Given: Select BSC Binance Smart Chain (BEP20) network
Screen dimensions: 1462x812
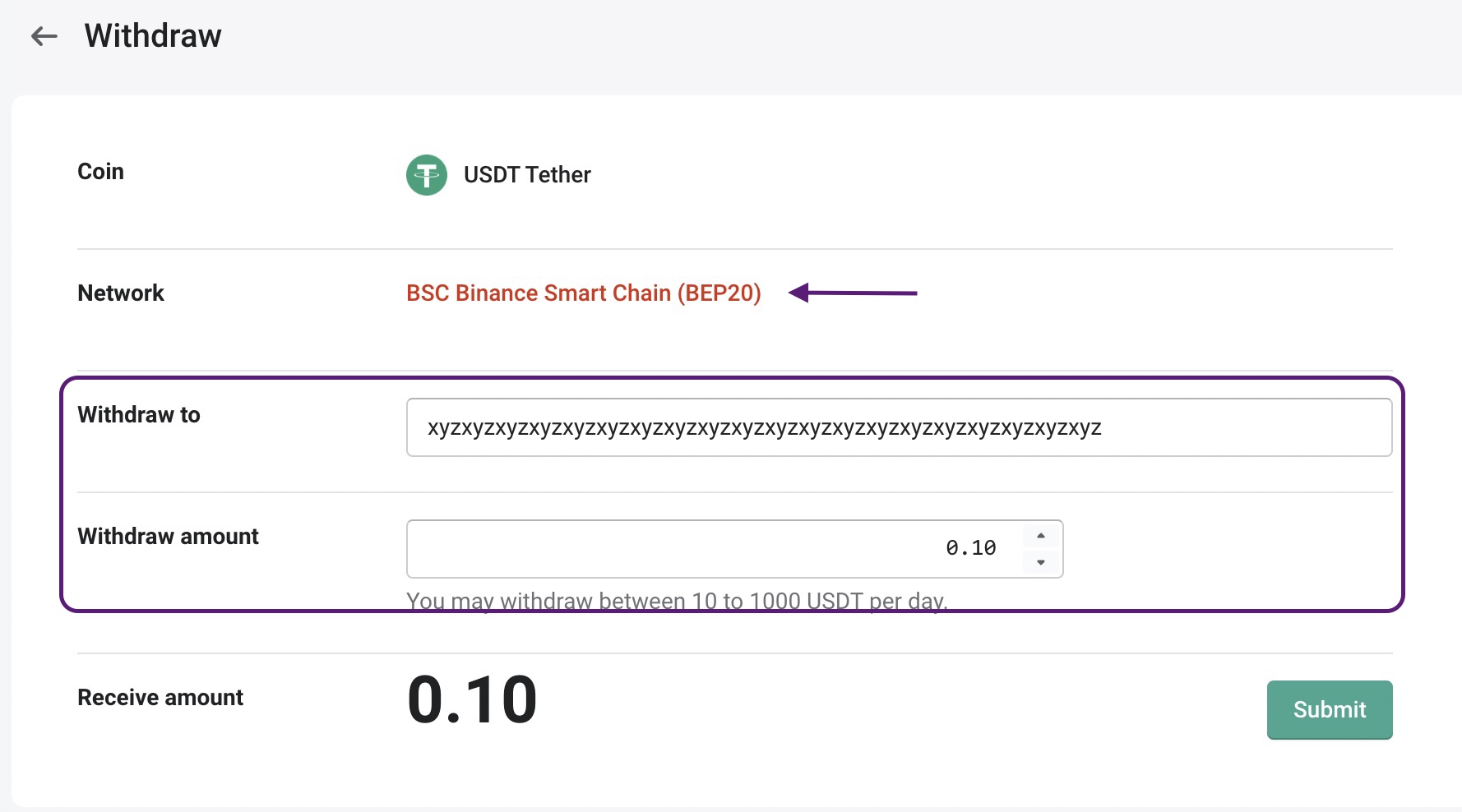Looking at the screenshot, I should coord(584,293).
